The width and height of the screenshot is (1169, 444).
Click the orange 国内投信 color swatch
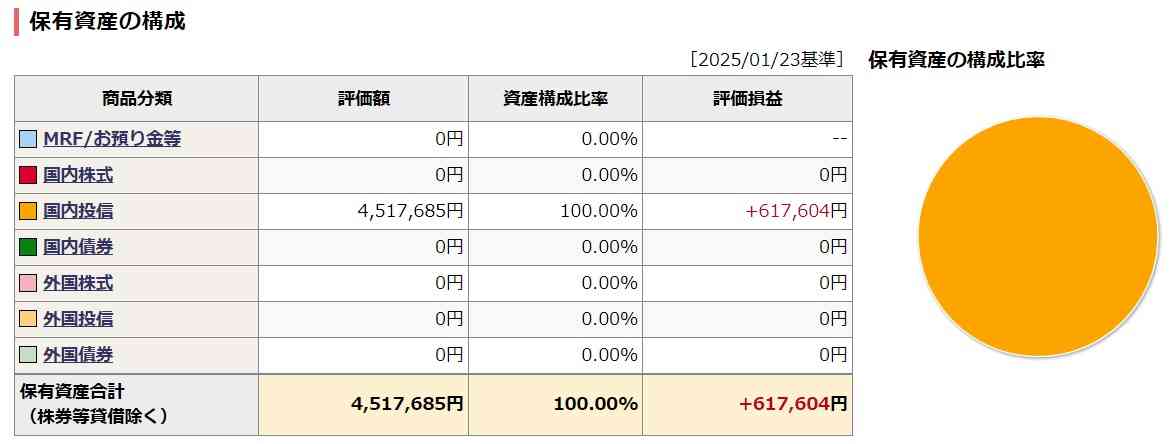click(x=28, y=211)
